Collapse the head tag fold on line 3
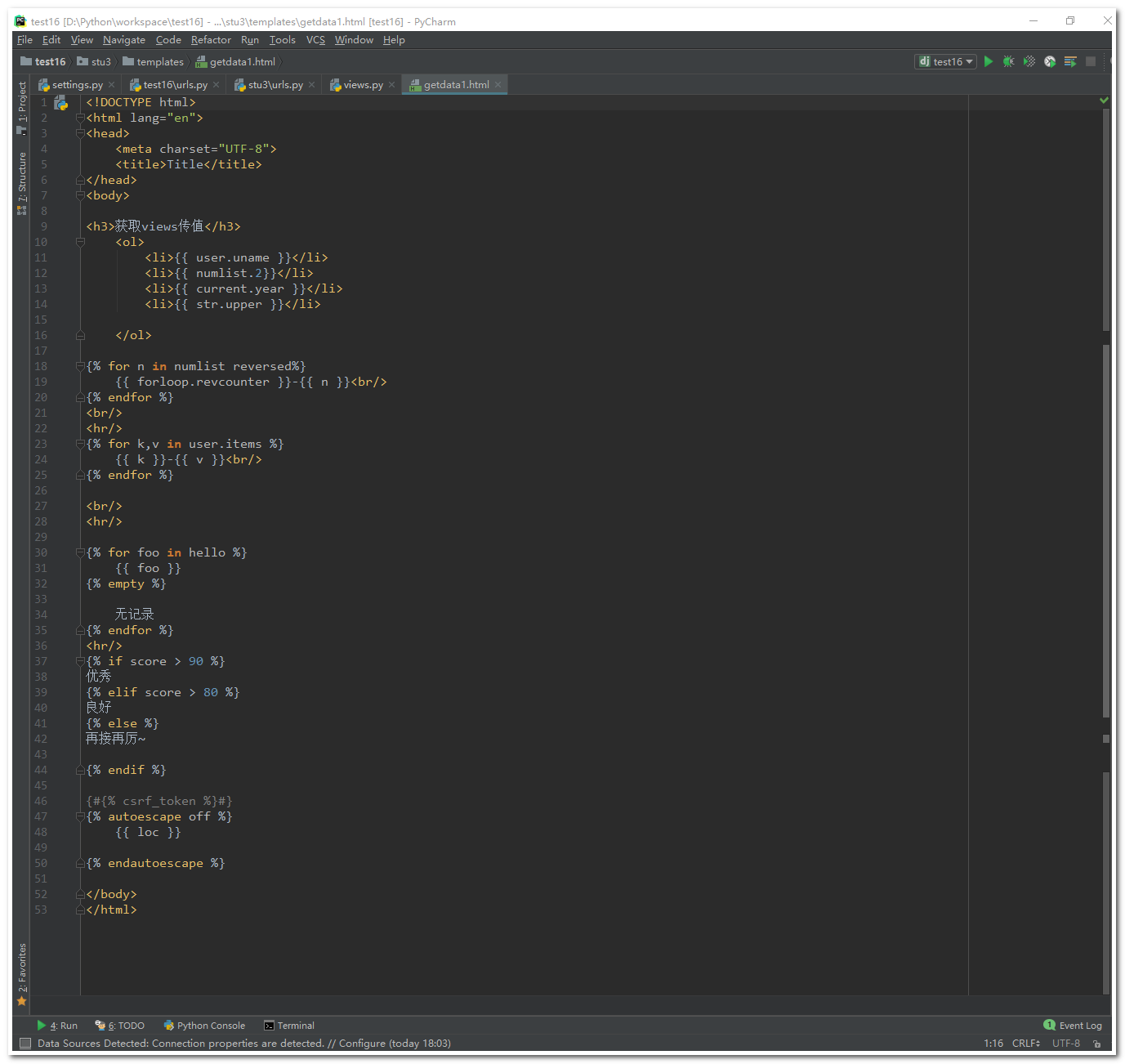 (80, 134)
